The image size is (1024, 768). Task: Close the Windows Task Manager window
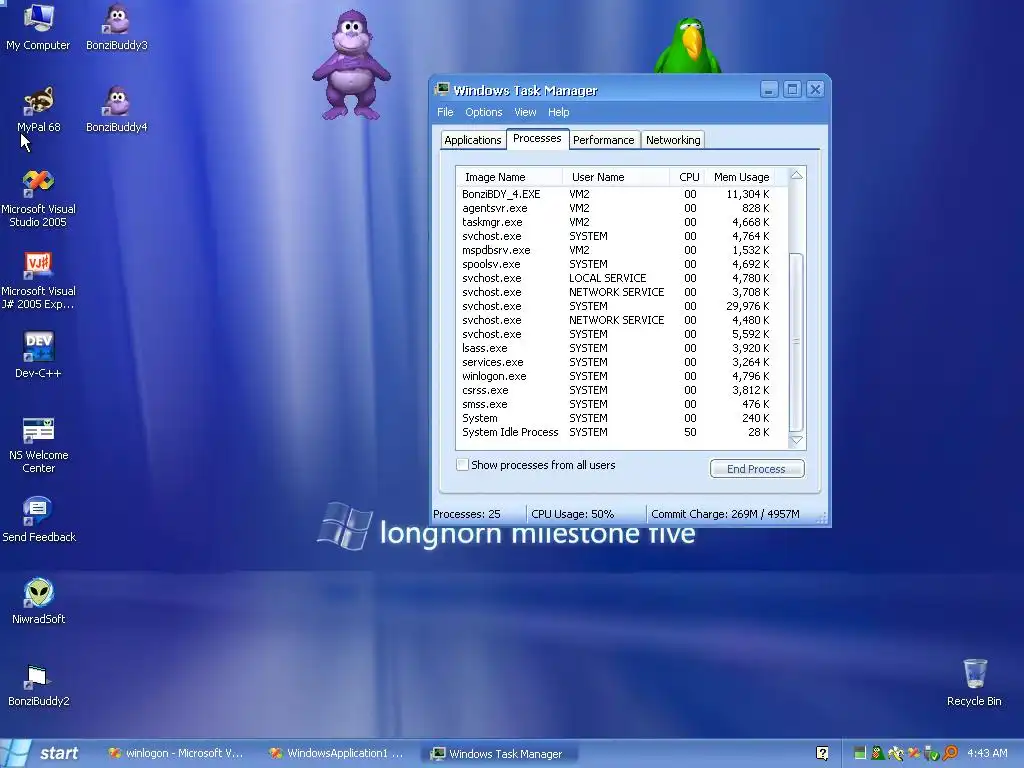point(815,89)
